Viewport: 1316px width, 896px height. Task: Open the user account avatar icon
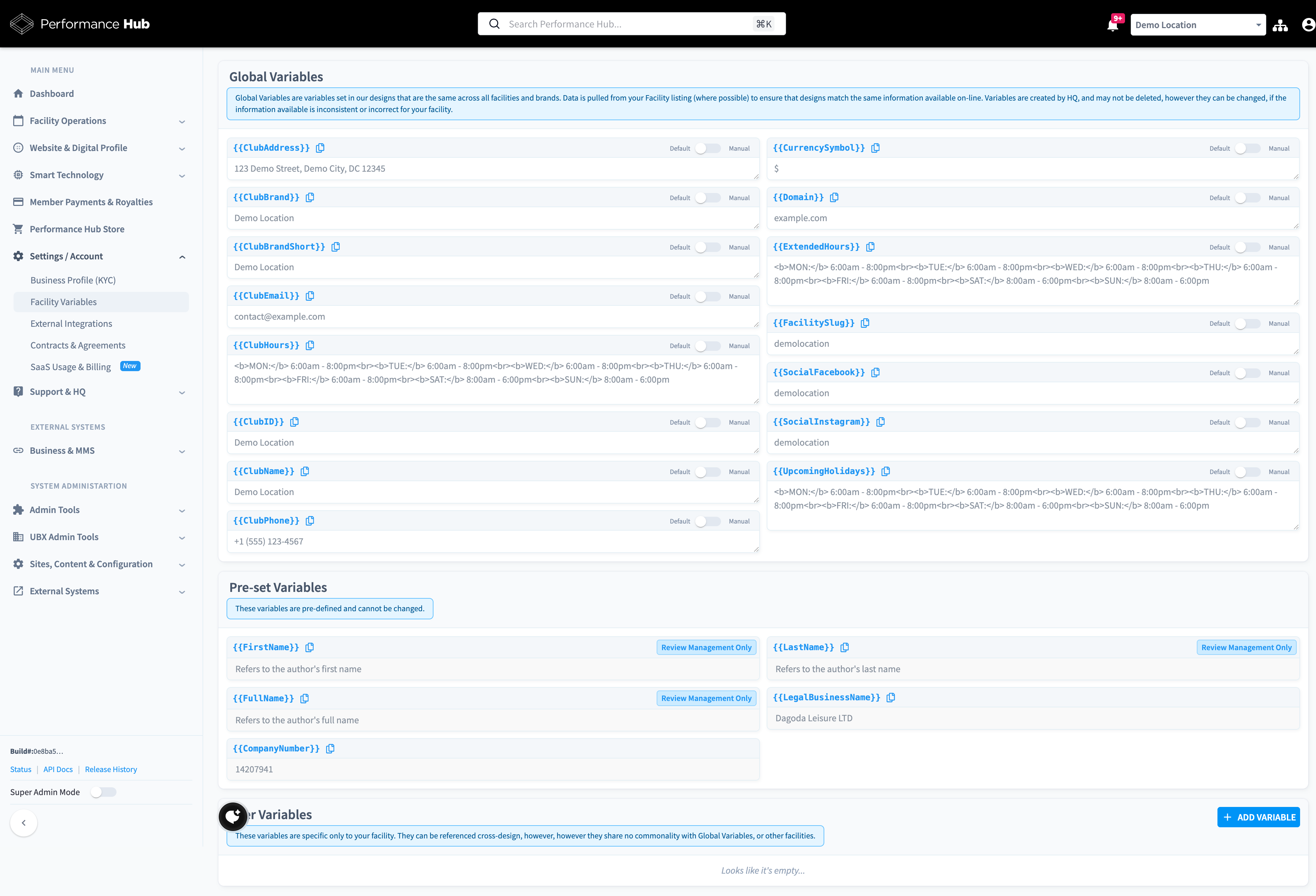tap(1308, 24)
